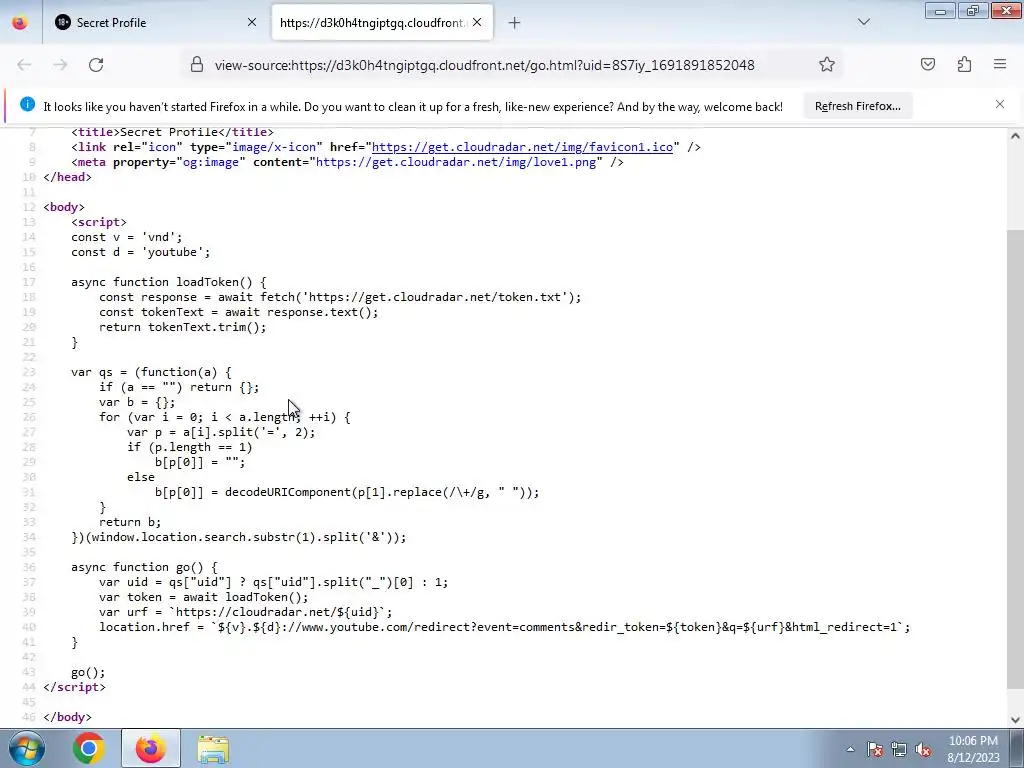Click the line "return tokenText.trim();"

click(183, 327)
